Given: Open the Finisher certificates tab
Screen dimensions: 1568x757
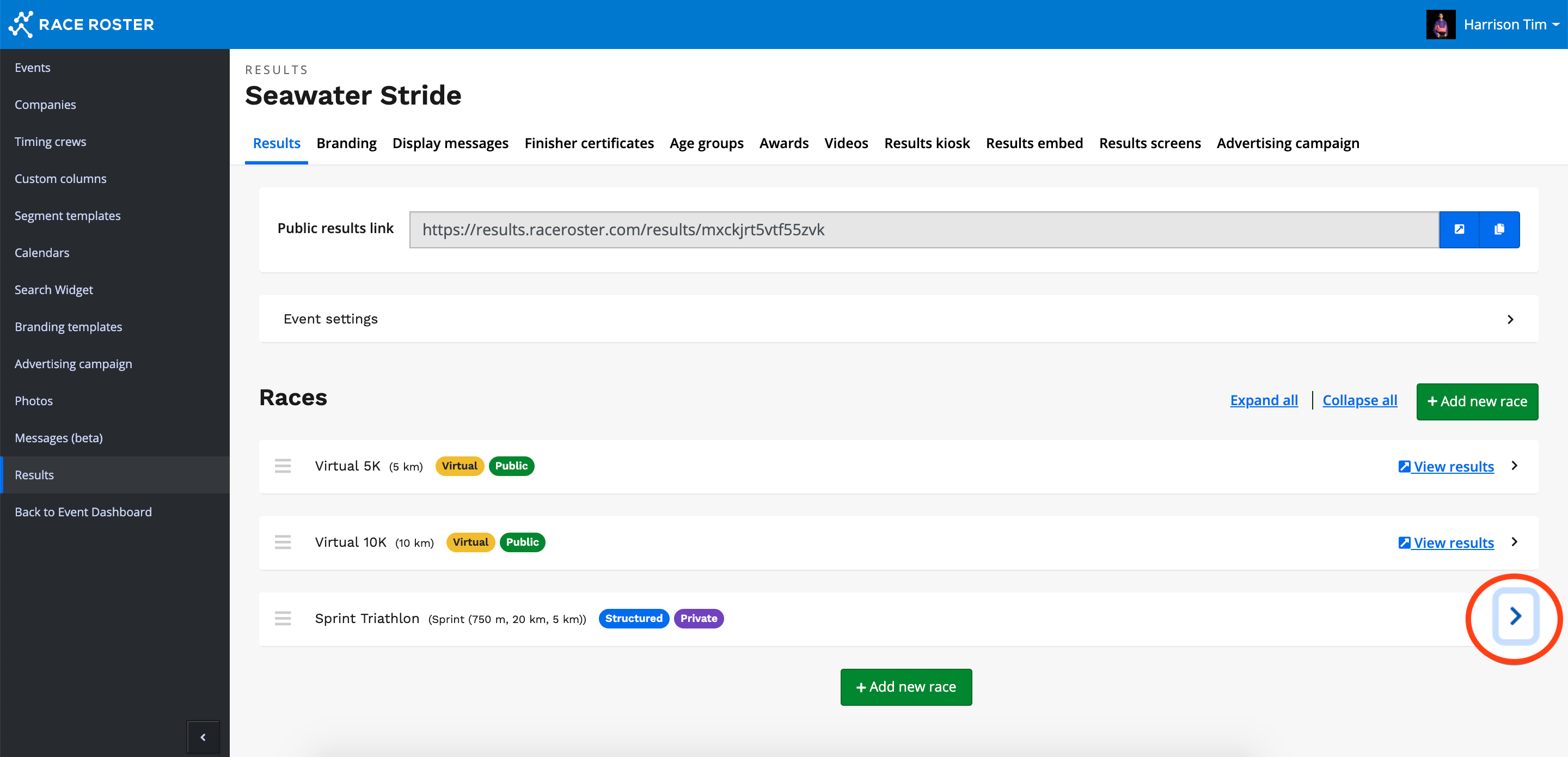Looking at the screenshot, I should click(589, 143).
